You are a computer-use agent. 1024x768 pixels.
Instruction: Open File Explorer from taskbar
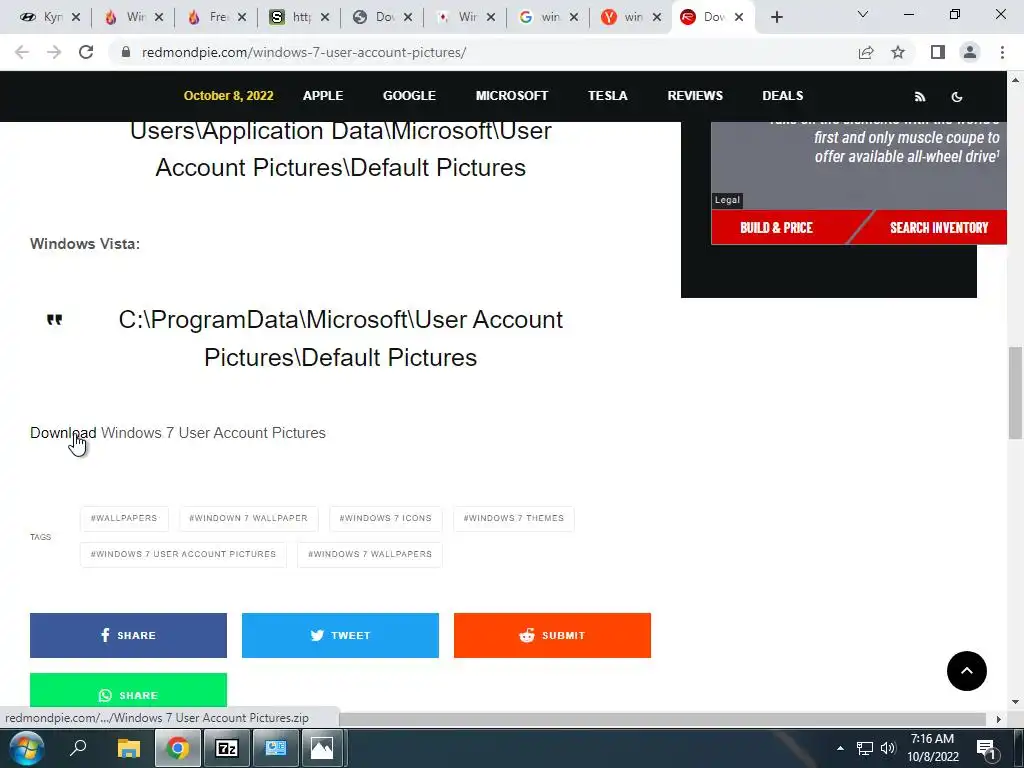pyautogui.click(x=129, y=748)
